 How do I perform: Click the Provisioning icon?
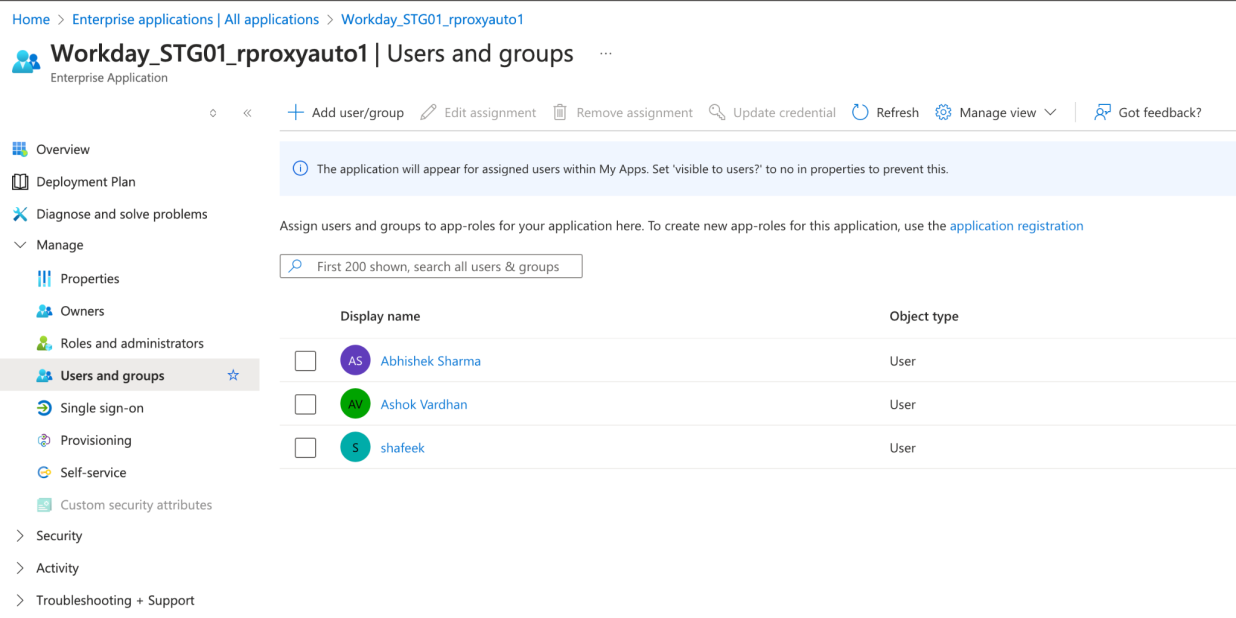point(44,440)
